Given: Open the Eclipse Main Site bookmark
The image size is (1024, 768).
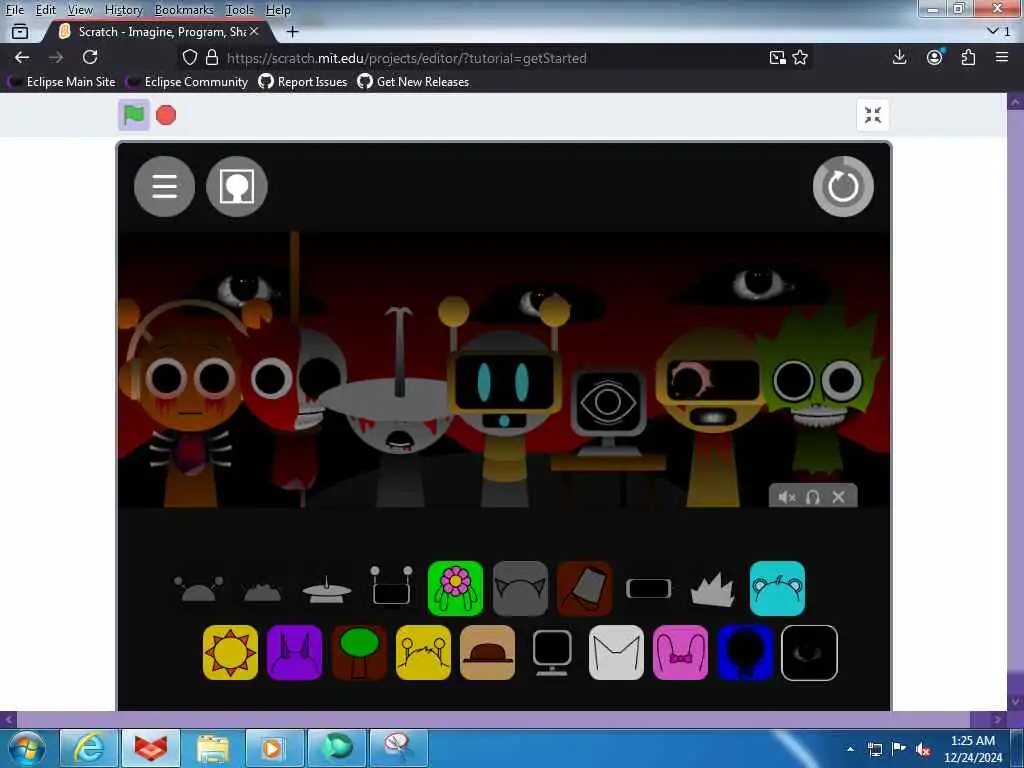Looking at the screenshot, I should pos(63,82).
